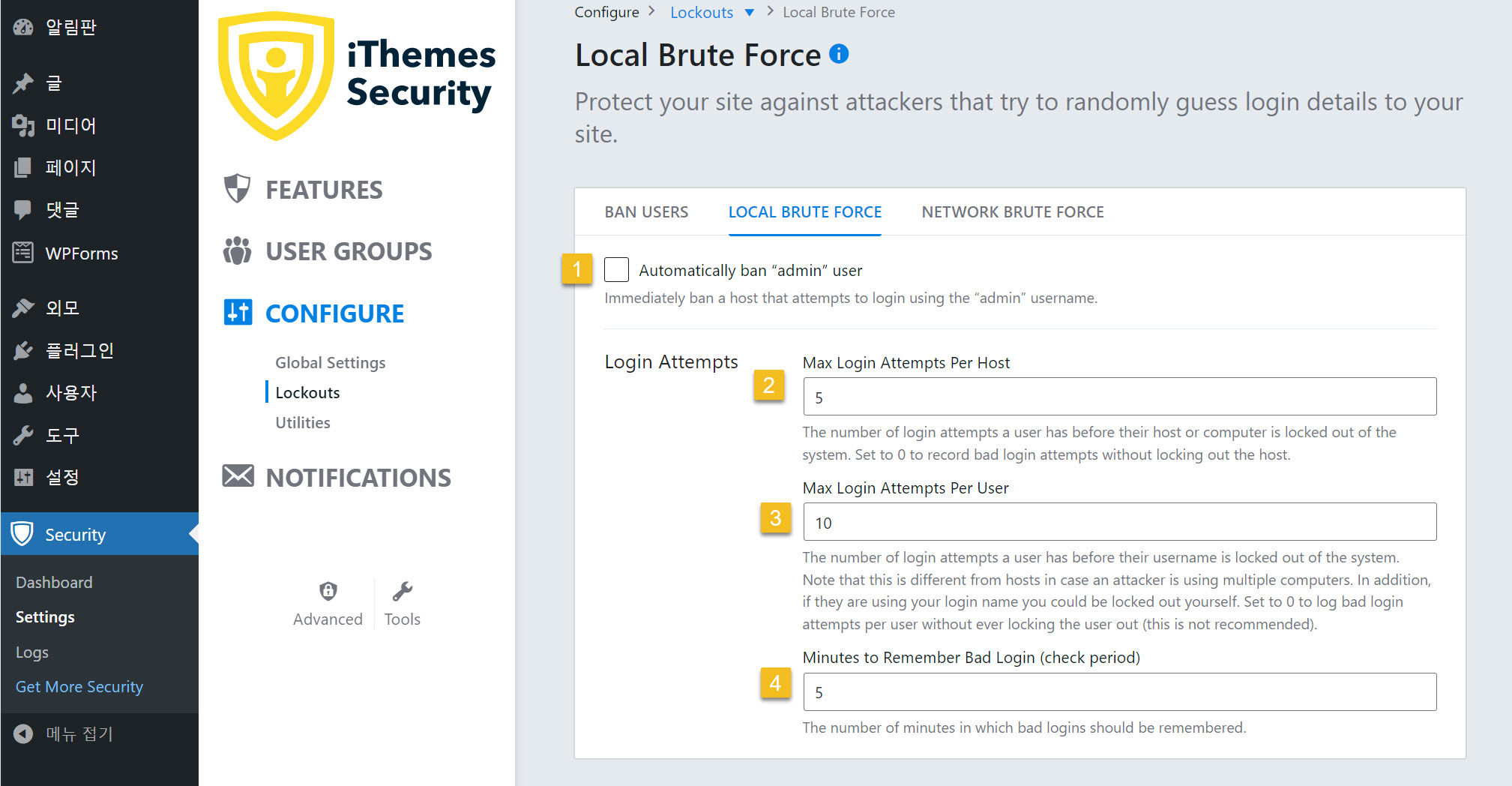This screenshot has width=1512, height=786.
Task: Click the USER GROUPS heading text
Action: [x=349, y=251]
